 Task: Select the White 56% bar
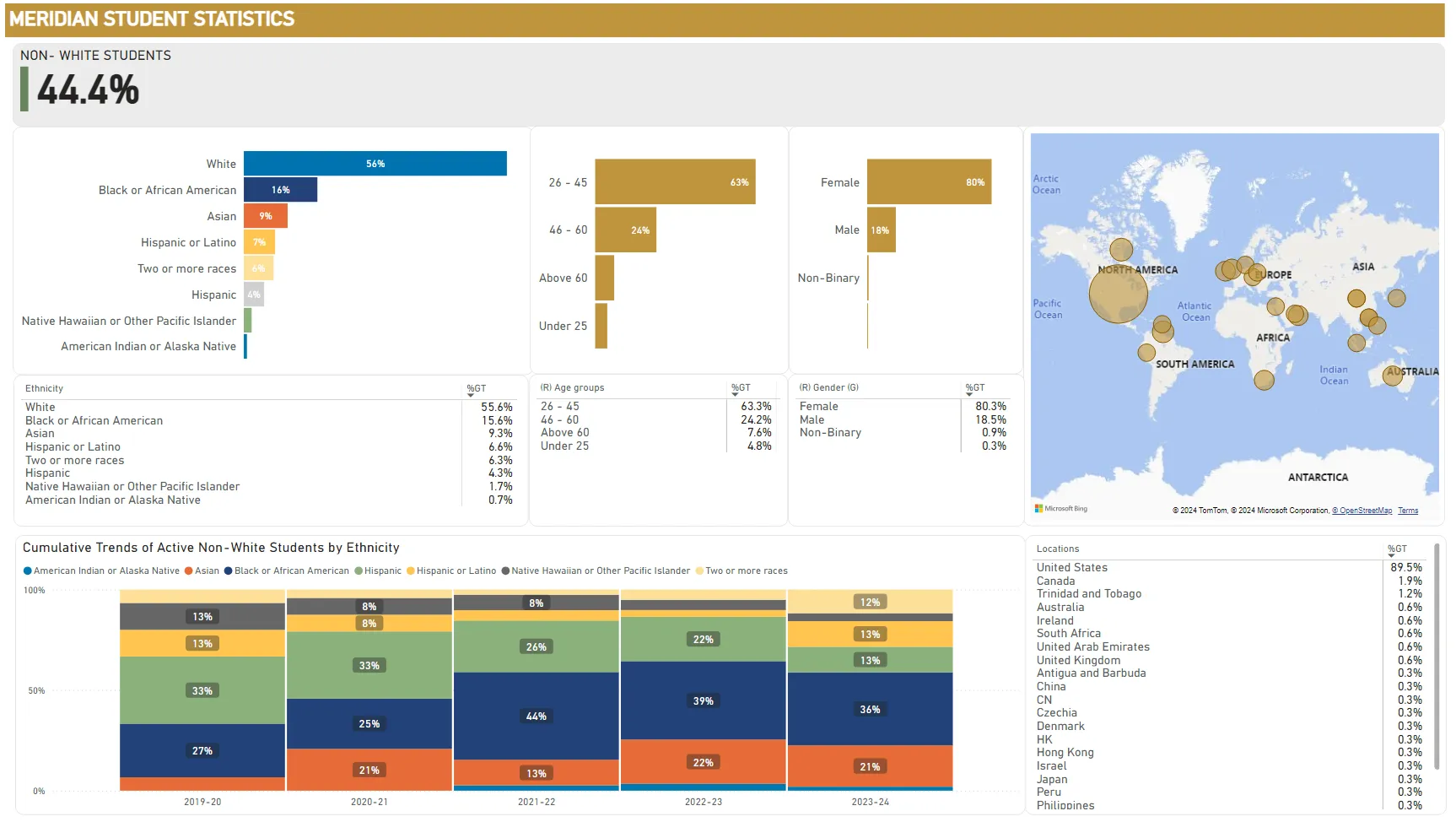(x=375, y=164)
